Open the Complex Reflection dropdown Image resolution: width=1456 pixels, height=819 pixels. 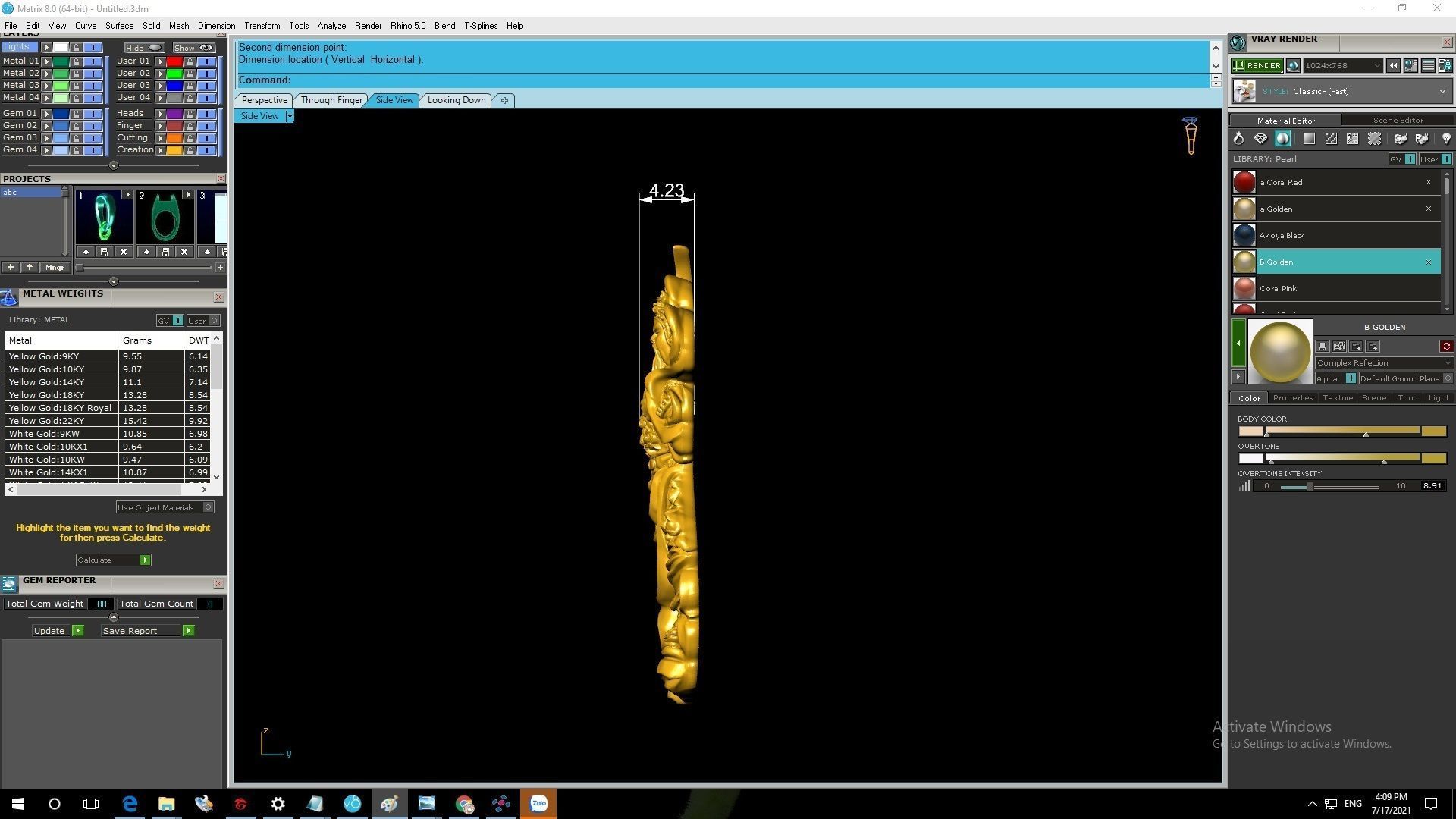(1383, 363)
